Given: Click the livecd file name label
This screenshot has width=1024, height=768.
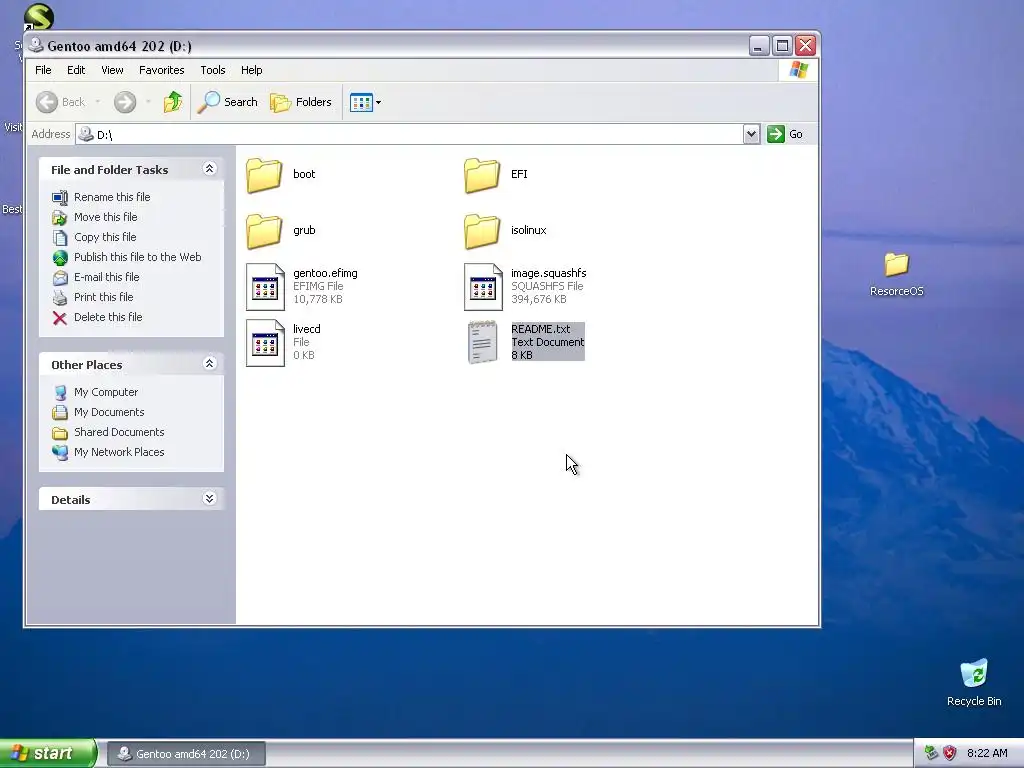Looking at the screenshot, I should click(x=307, y=329).
